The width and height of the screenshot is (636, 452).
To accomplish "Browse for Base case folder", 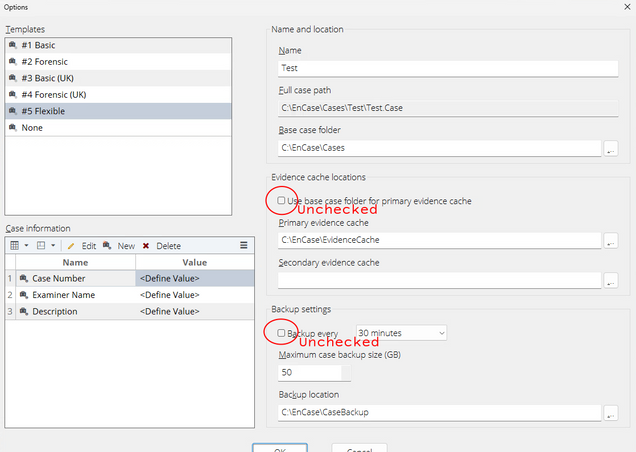I will pyautogui.click(x=611, y=148).
